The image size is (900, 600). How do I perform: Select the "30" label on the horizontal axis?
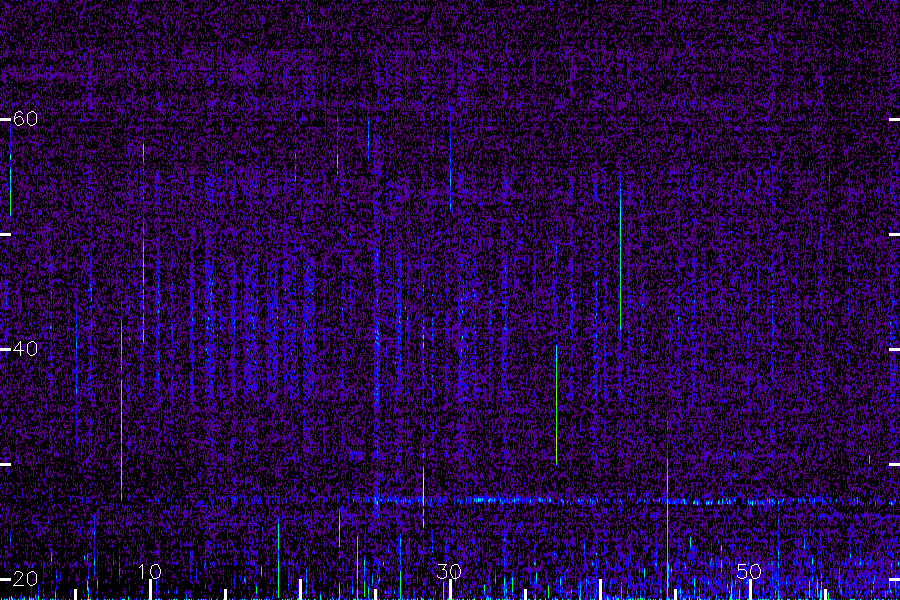(449, 571)
